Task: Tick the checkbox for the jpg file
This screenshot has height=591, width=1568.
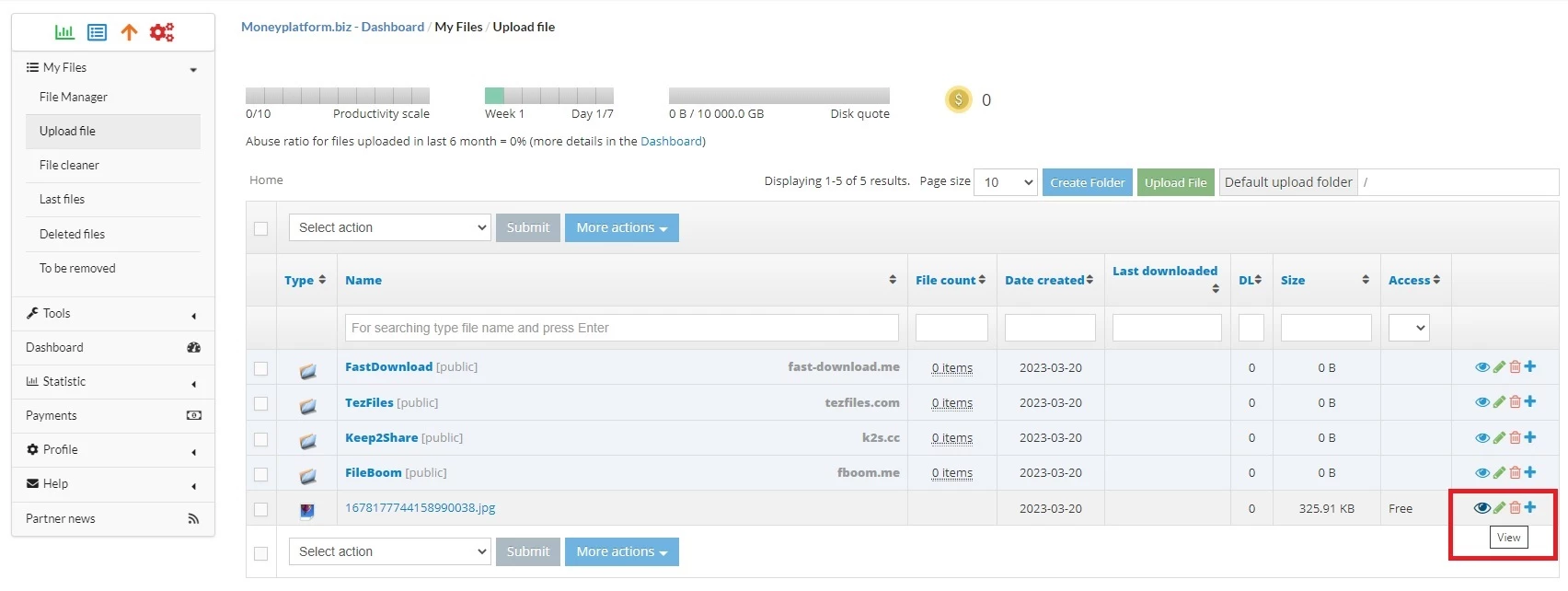Action: tap(261, 509)
